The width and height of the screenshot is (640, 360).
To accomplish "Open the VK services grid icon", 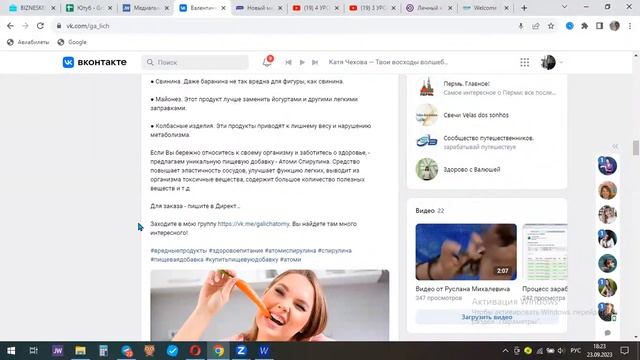I will pyautogui.click(x=524, y=62).
